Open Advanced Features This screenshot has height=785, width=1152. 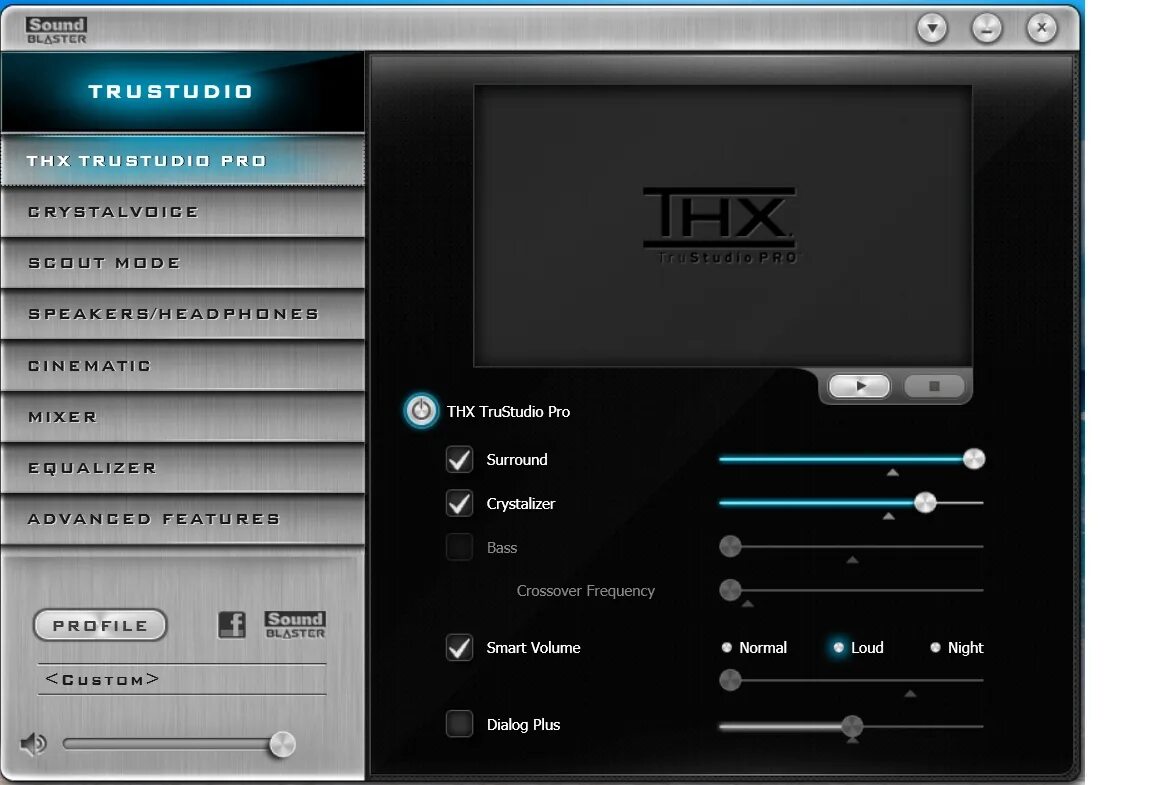point(183,519)
